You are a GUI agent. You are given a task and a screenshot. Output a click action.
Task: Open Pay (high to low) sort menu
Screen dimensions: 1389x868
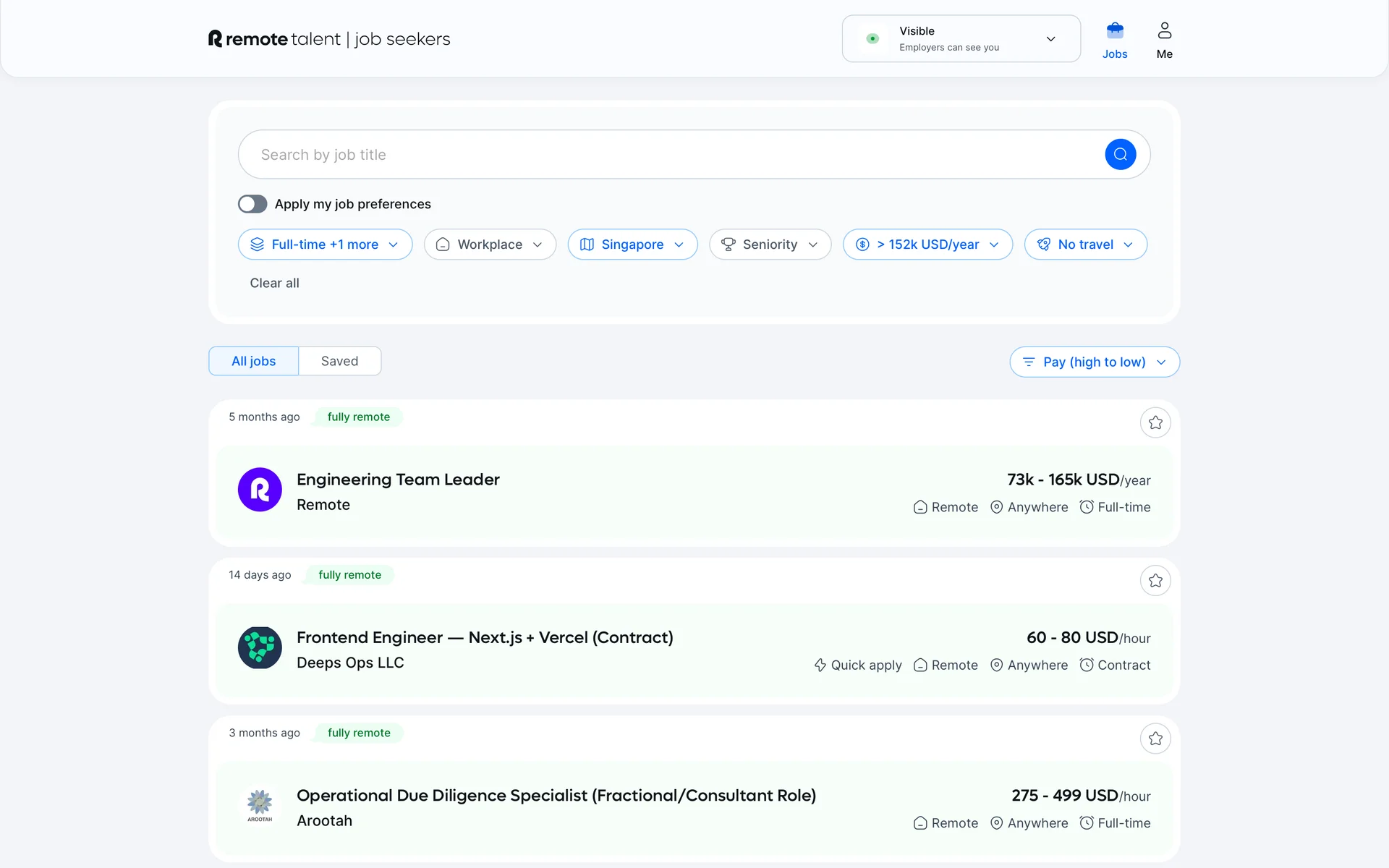tap(1094, 362)
